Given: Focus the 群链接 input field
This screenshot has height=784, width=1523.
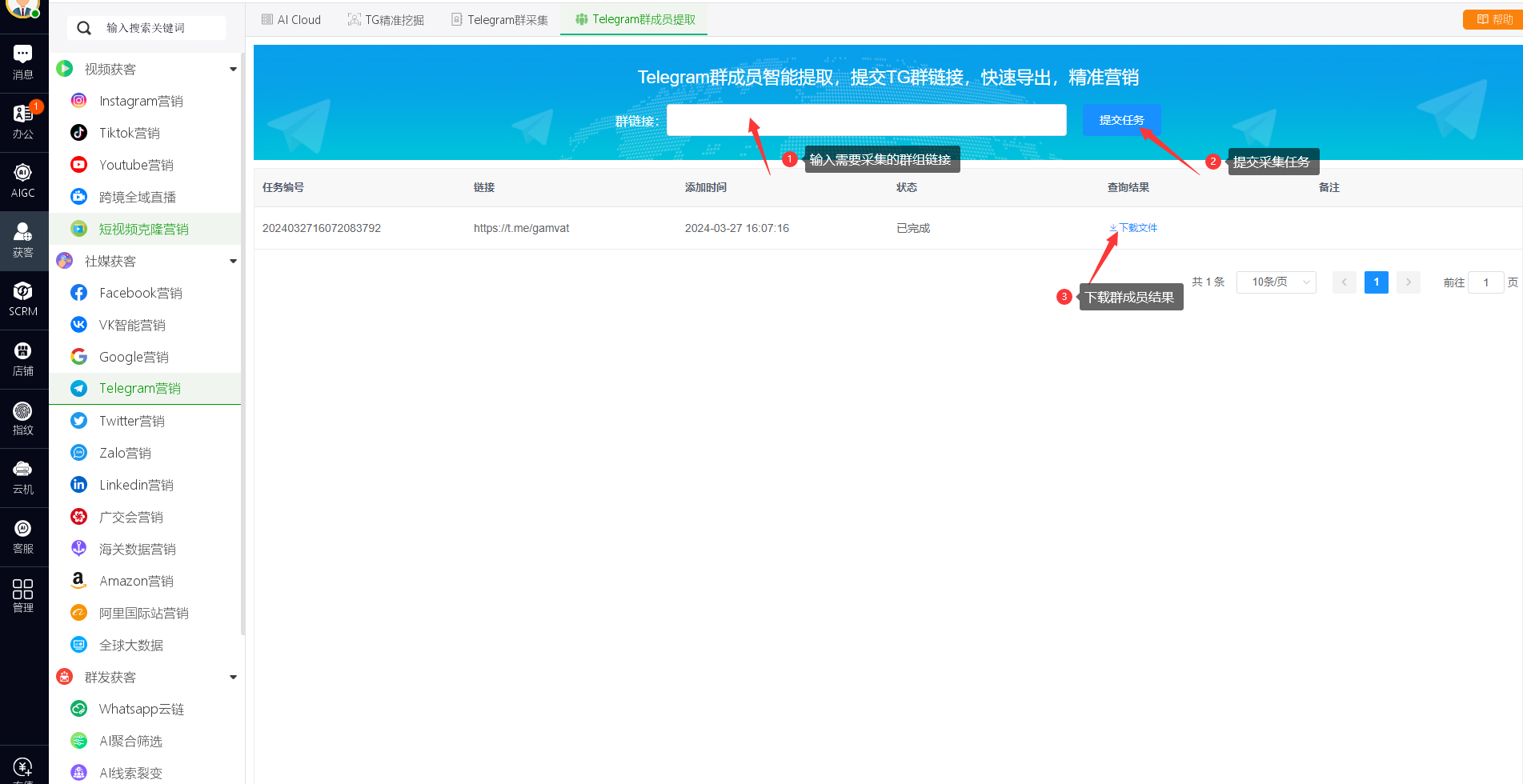Looking at the screenshot, I should click(867, 120).
